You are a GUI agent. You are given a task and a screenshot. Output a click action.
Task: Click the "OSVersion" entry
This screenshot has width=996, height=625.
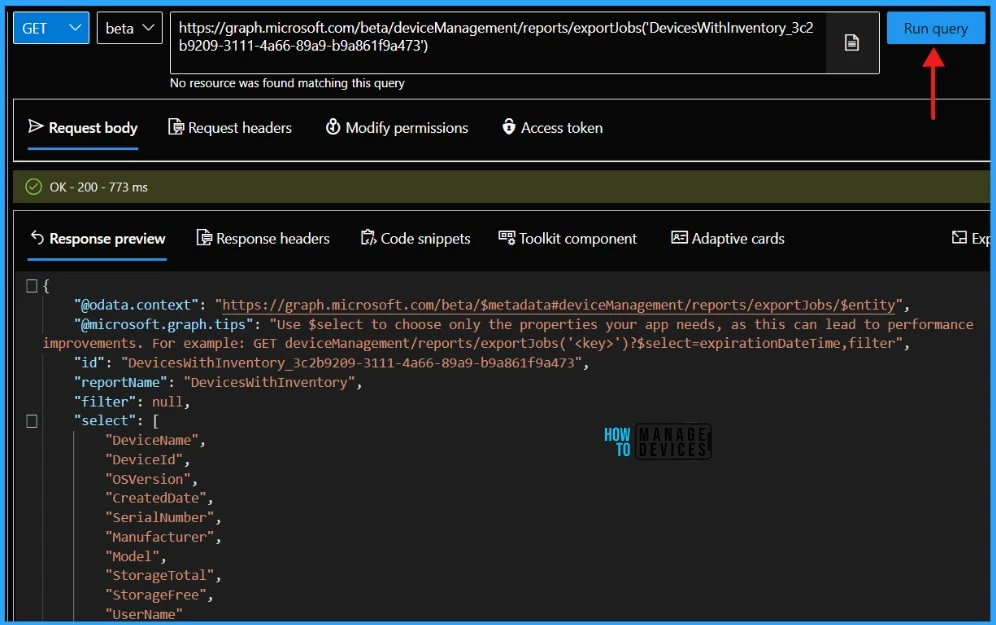[148, 479]
